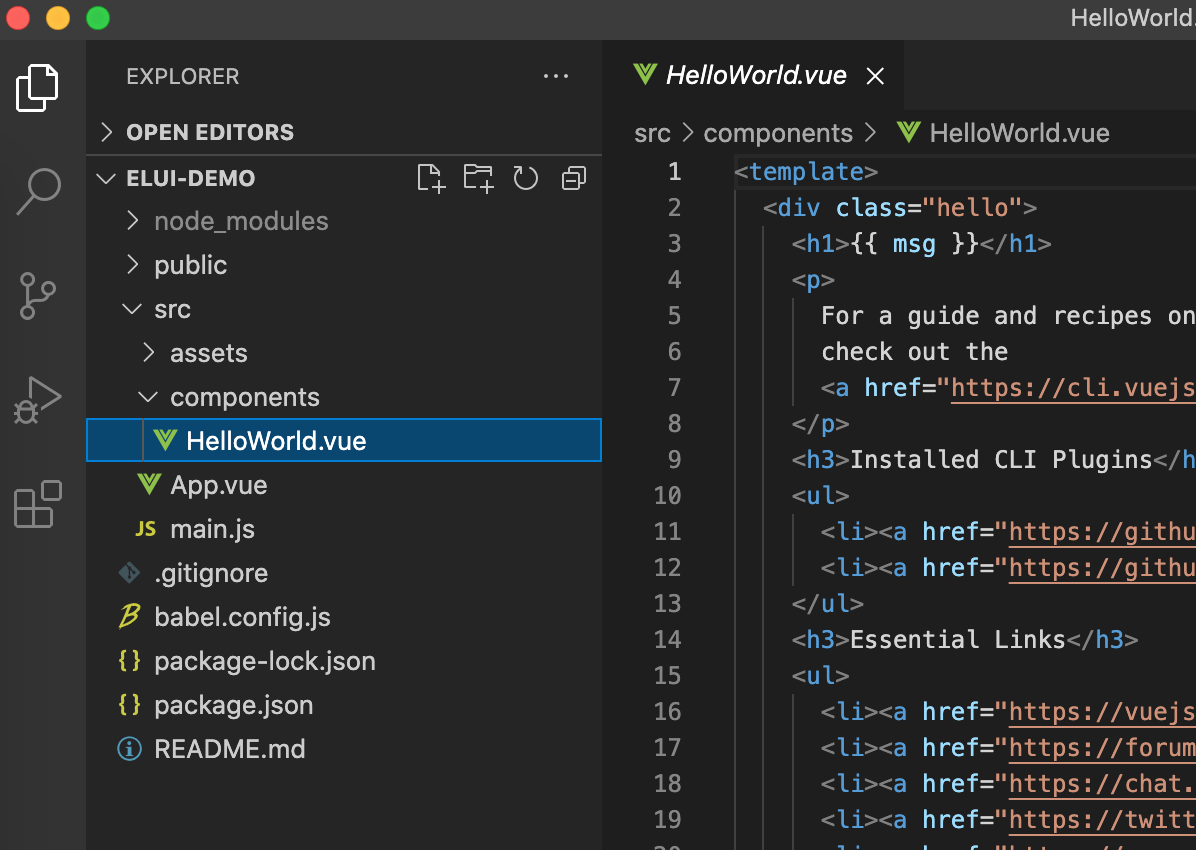Click the EXPLORER panel title
The height and width of the screenshot is (850, 1196).
(x=182, y=76)
